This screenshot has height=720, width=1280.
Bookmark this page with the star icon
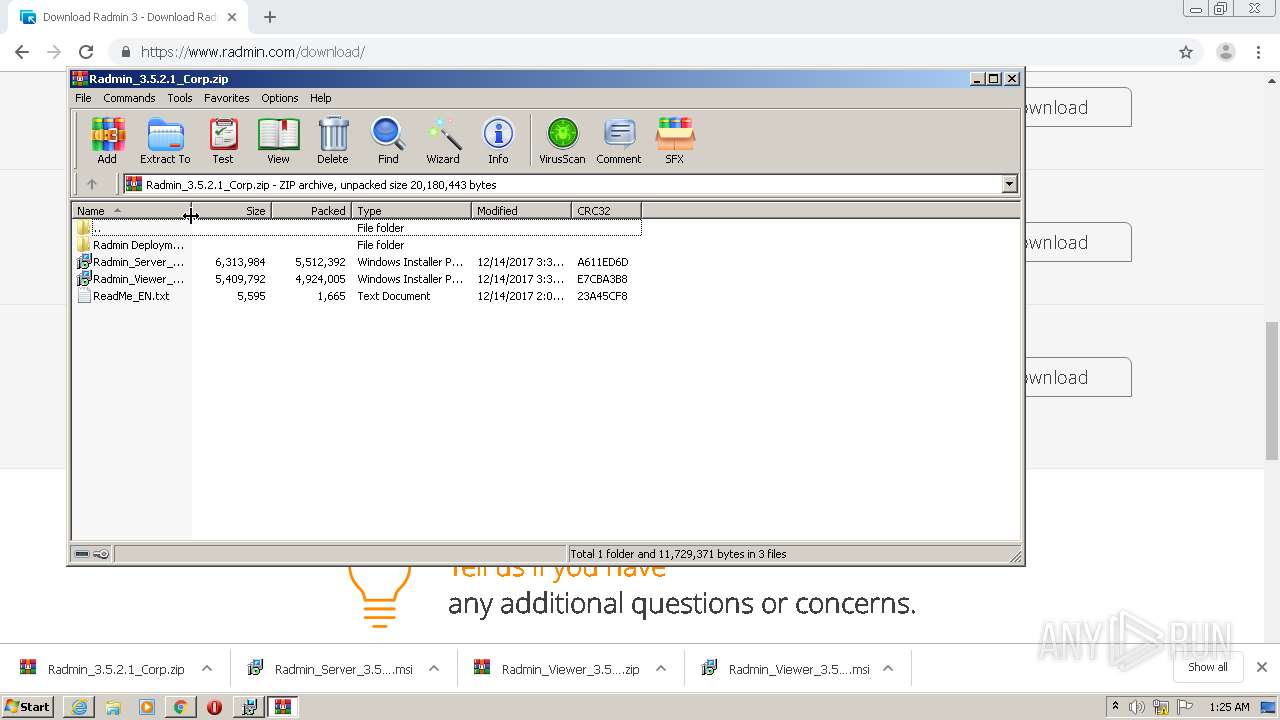point(1186,52)
